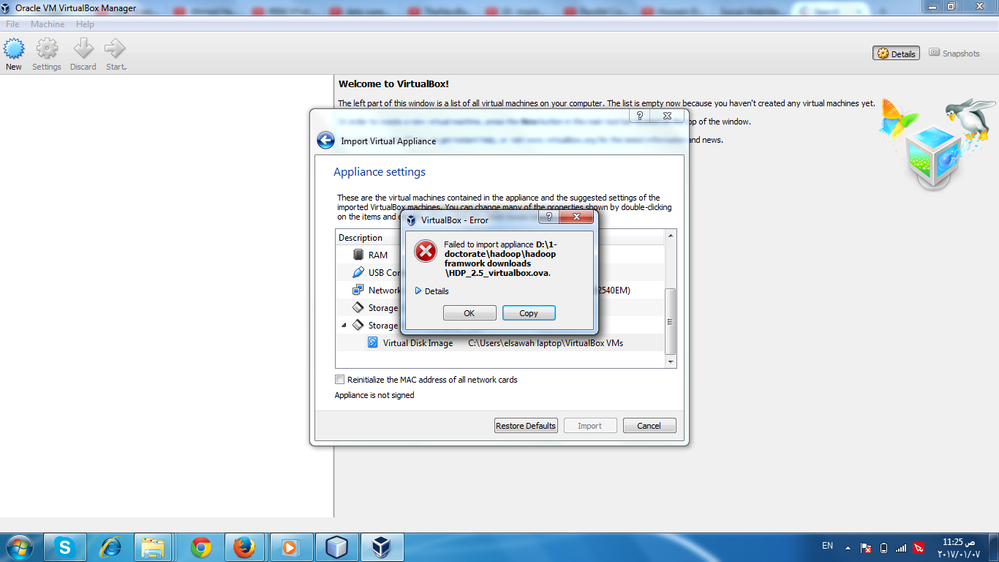Click OK in the VirtualBox error dialog

tap(469, 313)
